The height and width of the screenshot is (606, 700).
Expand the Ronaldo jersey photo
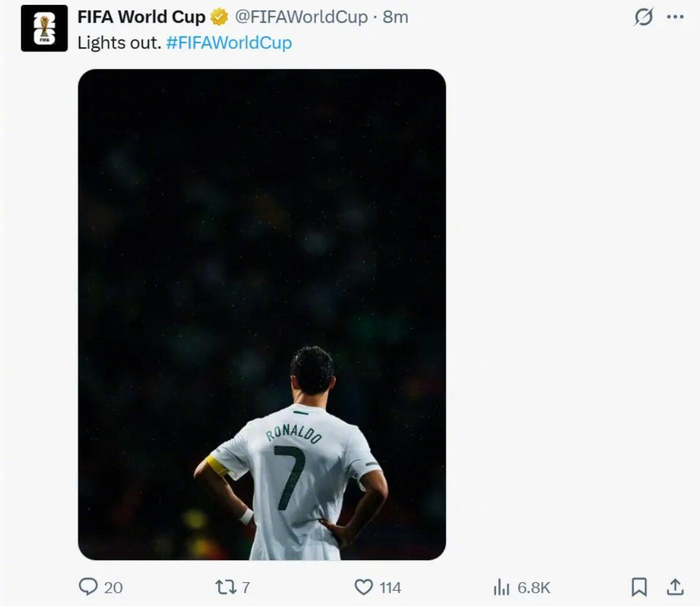point(262,314)
